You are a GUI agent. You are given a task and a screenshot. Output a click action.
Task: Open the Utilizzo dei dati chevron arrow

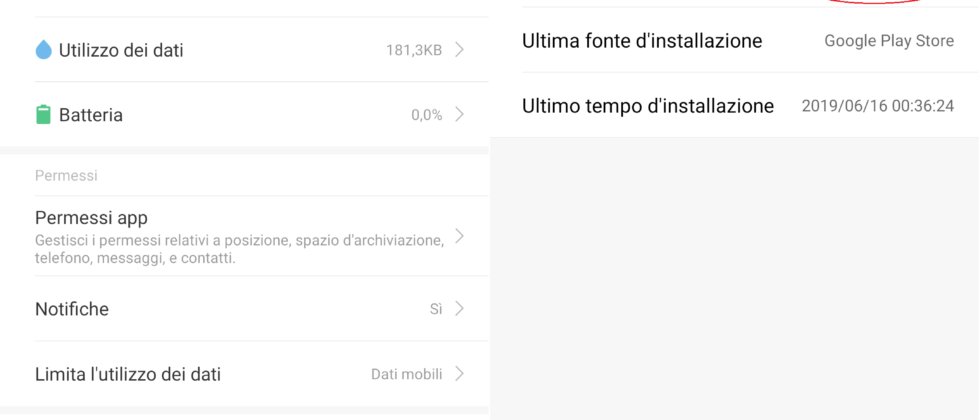(x=459, y=50)
